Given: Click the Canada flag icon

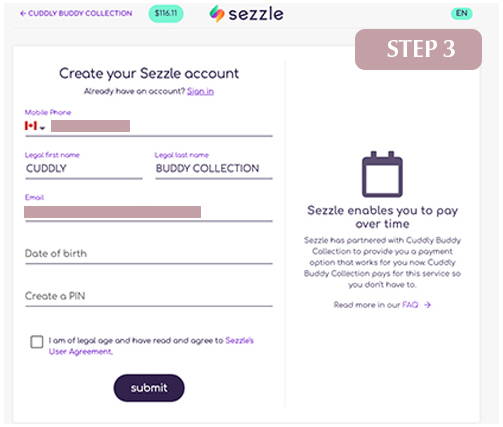Looking at the screenshot, I should [x=31, y=126].
